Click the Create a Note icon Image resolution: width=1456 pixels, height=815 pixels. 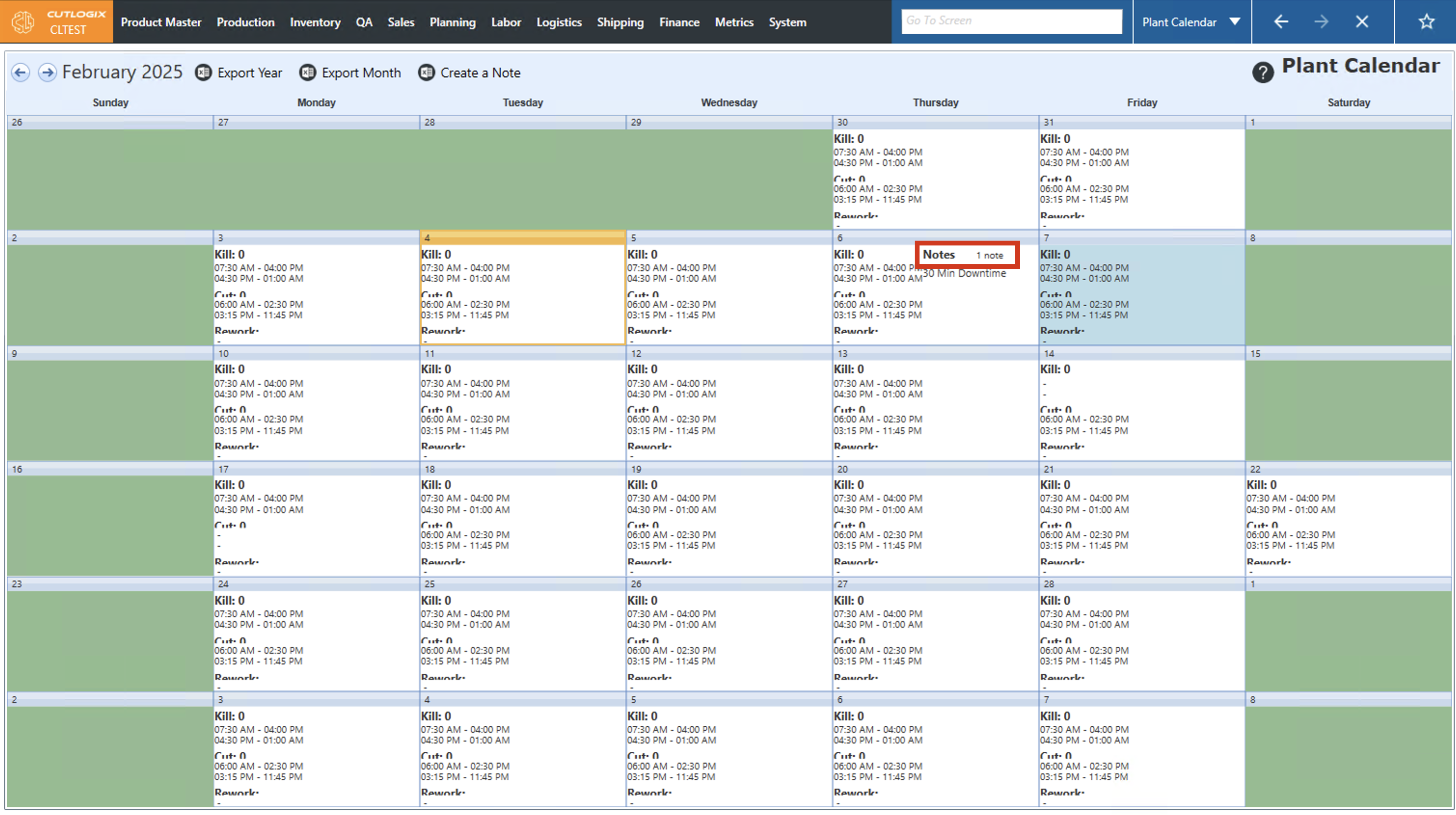tap(426, 72)
